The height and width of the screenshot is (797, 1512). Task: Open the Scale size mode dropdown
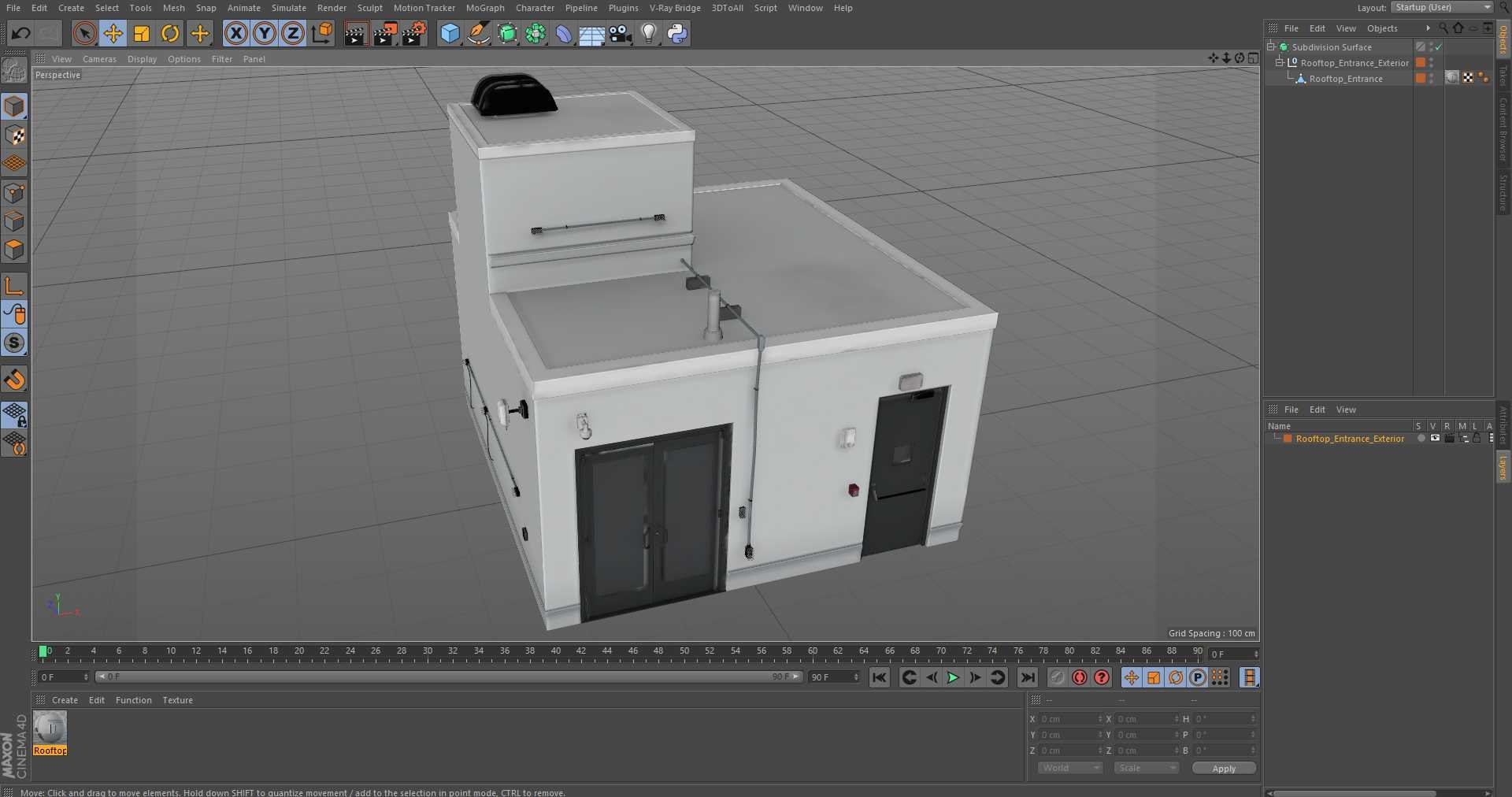tap(1146, 768)
